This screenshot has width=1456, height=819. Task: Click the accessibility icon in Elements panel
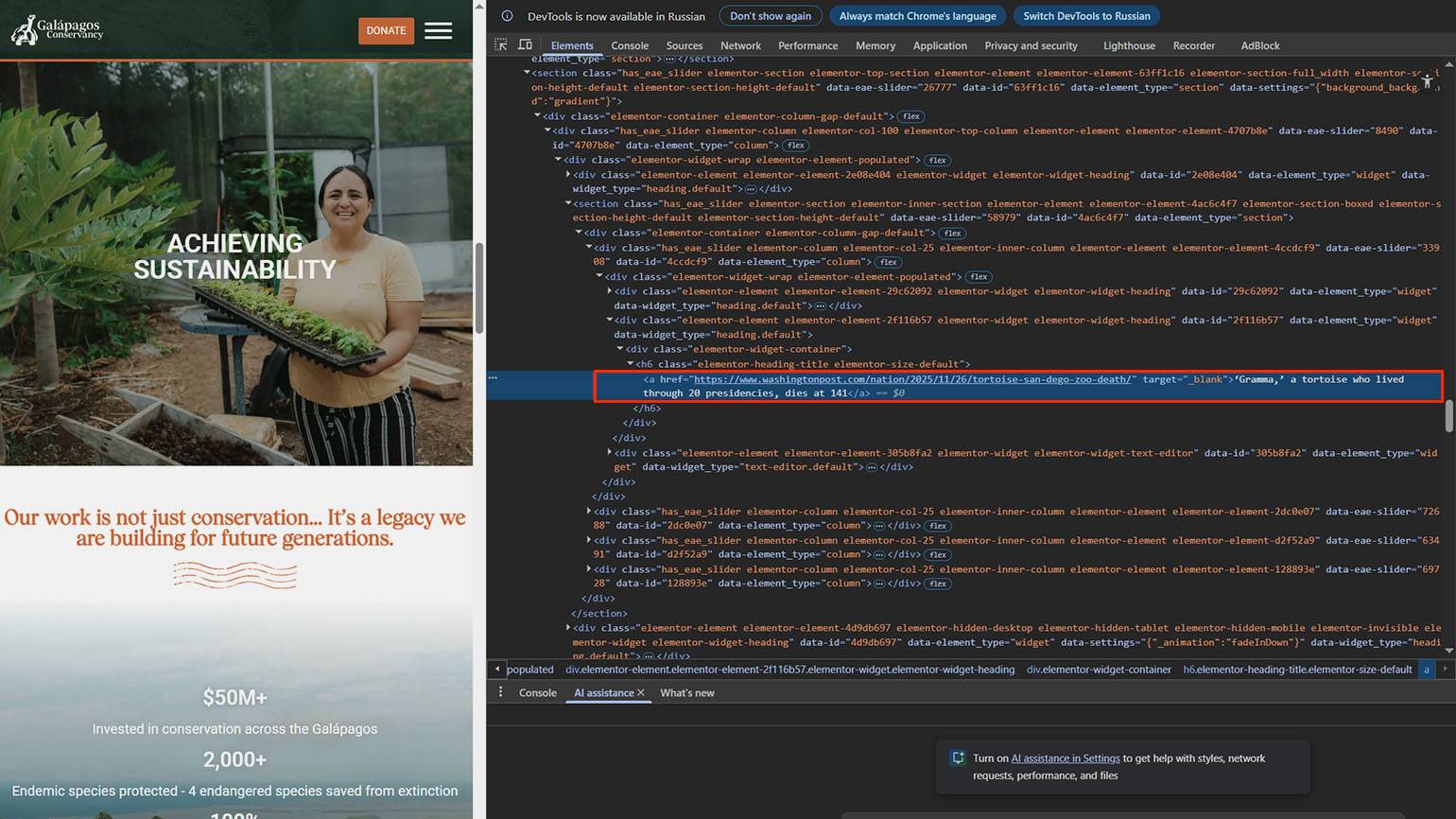coord(1428,82)
